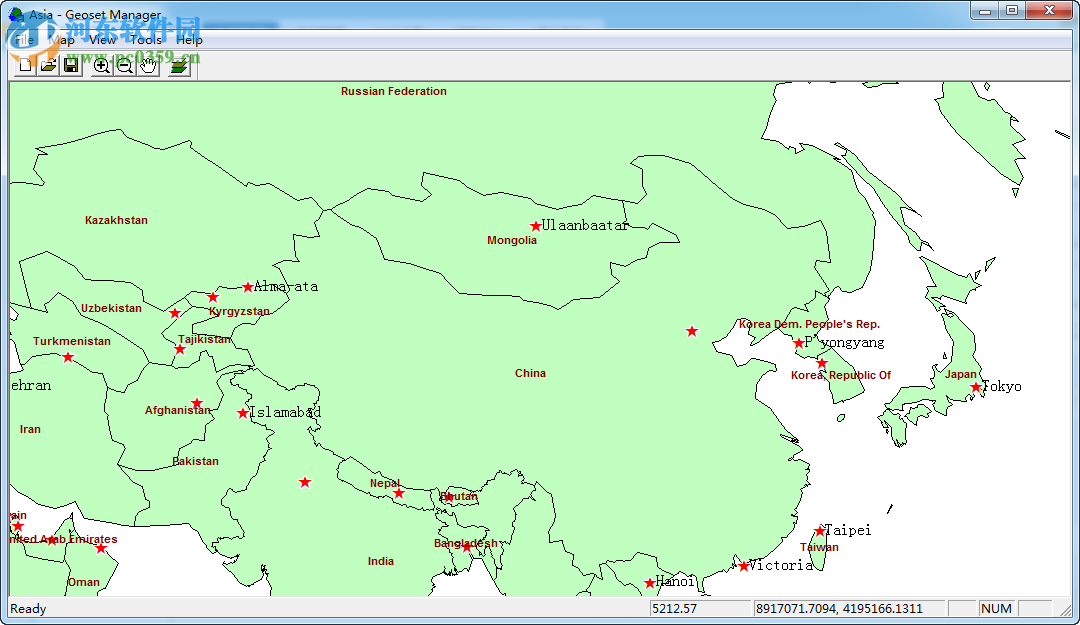Activate the Pan hand tool
This screenshot has width=1080, height=625.
[146, 64]
